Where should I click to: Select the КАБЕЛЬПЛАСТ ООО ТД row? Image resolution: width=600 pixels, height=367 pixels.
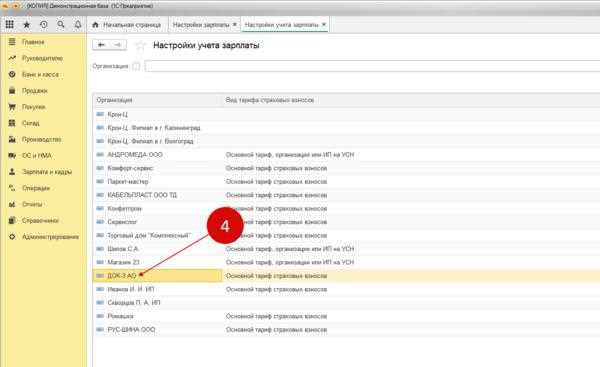coord(346,195)
